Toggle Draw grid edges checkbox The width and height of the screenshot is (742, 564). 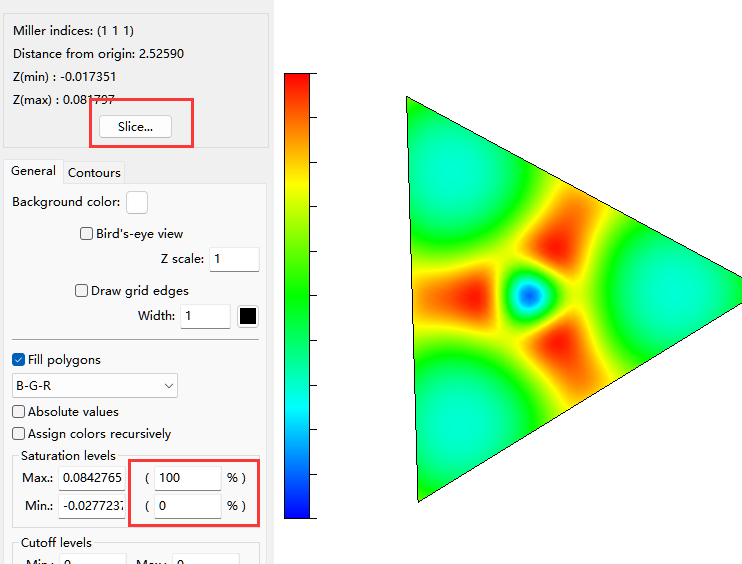pos(81,291)
